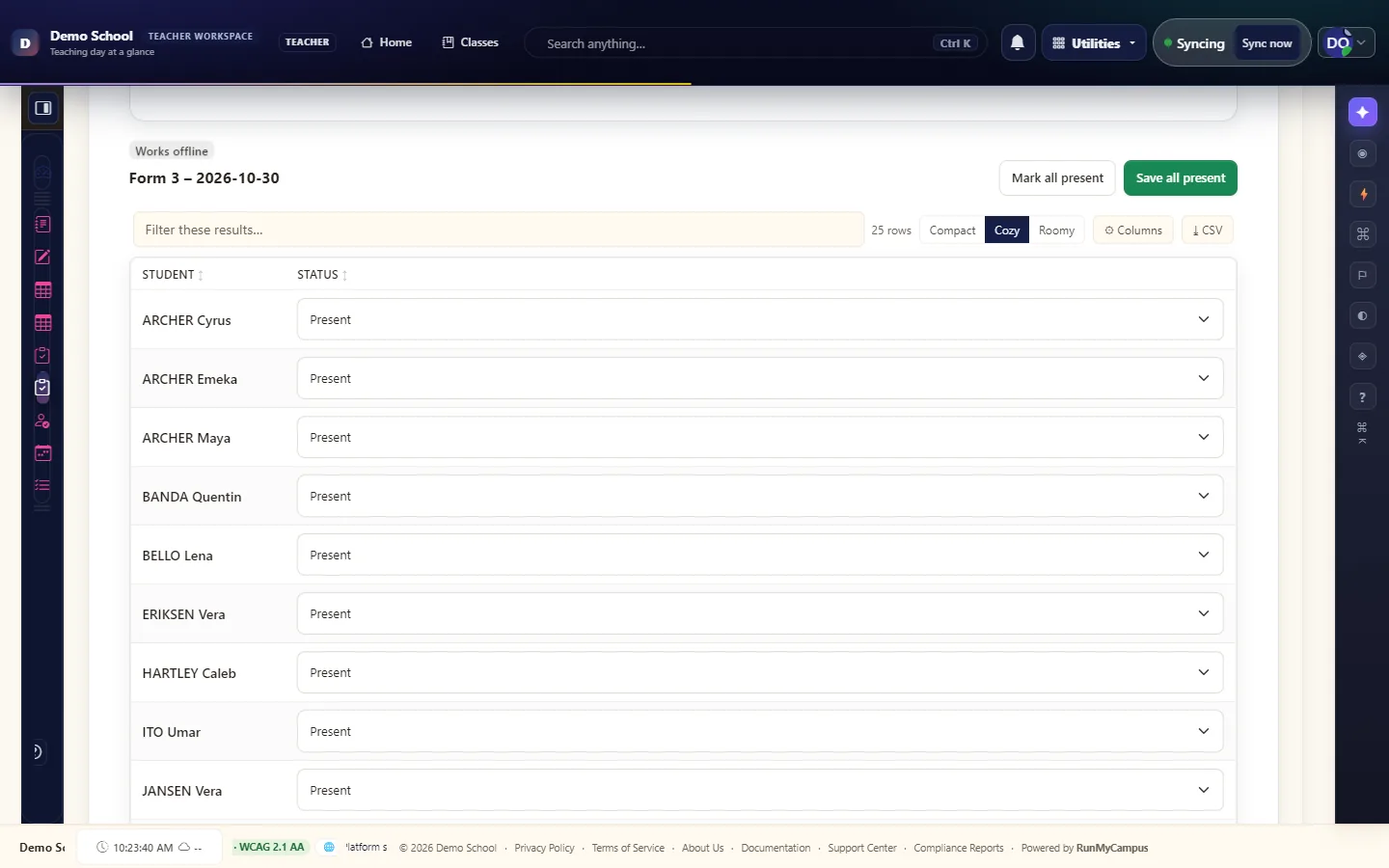
Task: Select Roomy row density
Action: [1056, 231]
